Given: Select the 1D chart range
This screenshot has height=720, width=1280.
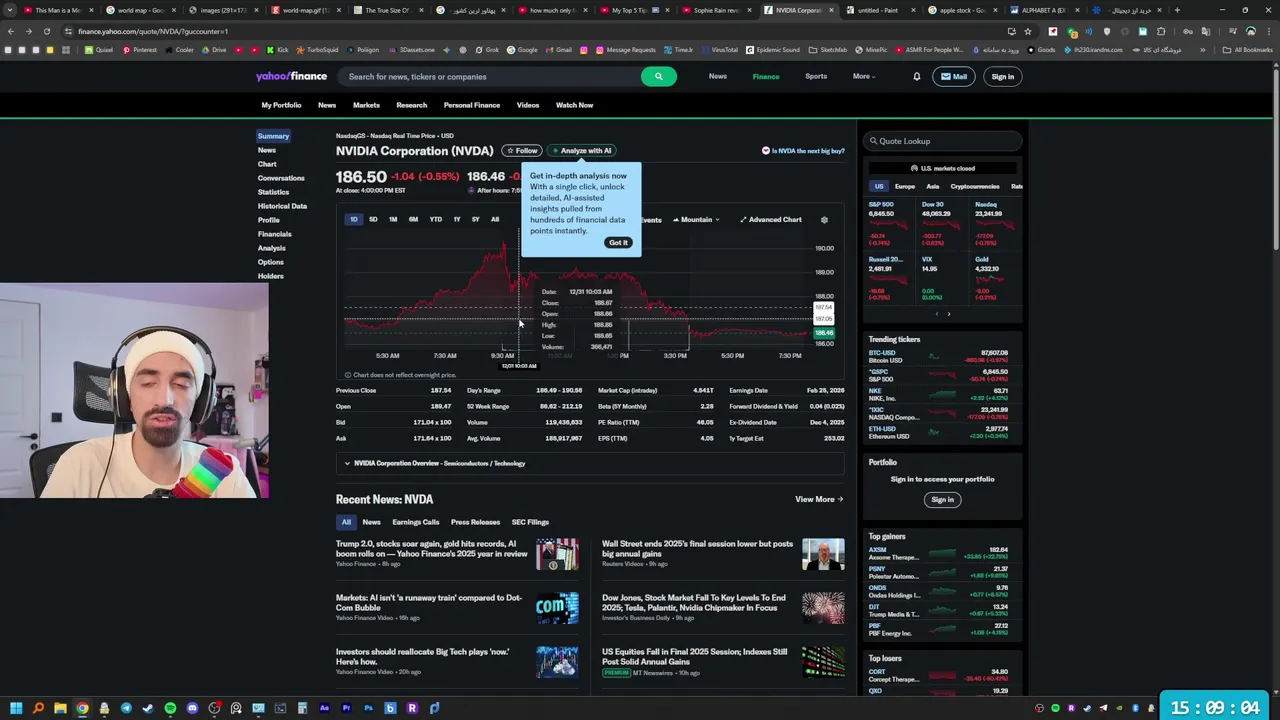Looking at the screenshot, I should (353, 220).
